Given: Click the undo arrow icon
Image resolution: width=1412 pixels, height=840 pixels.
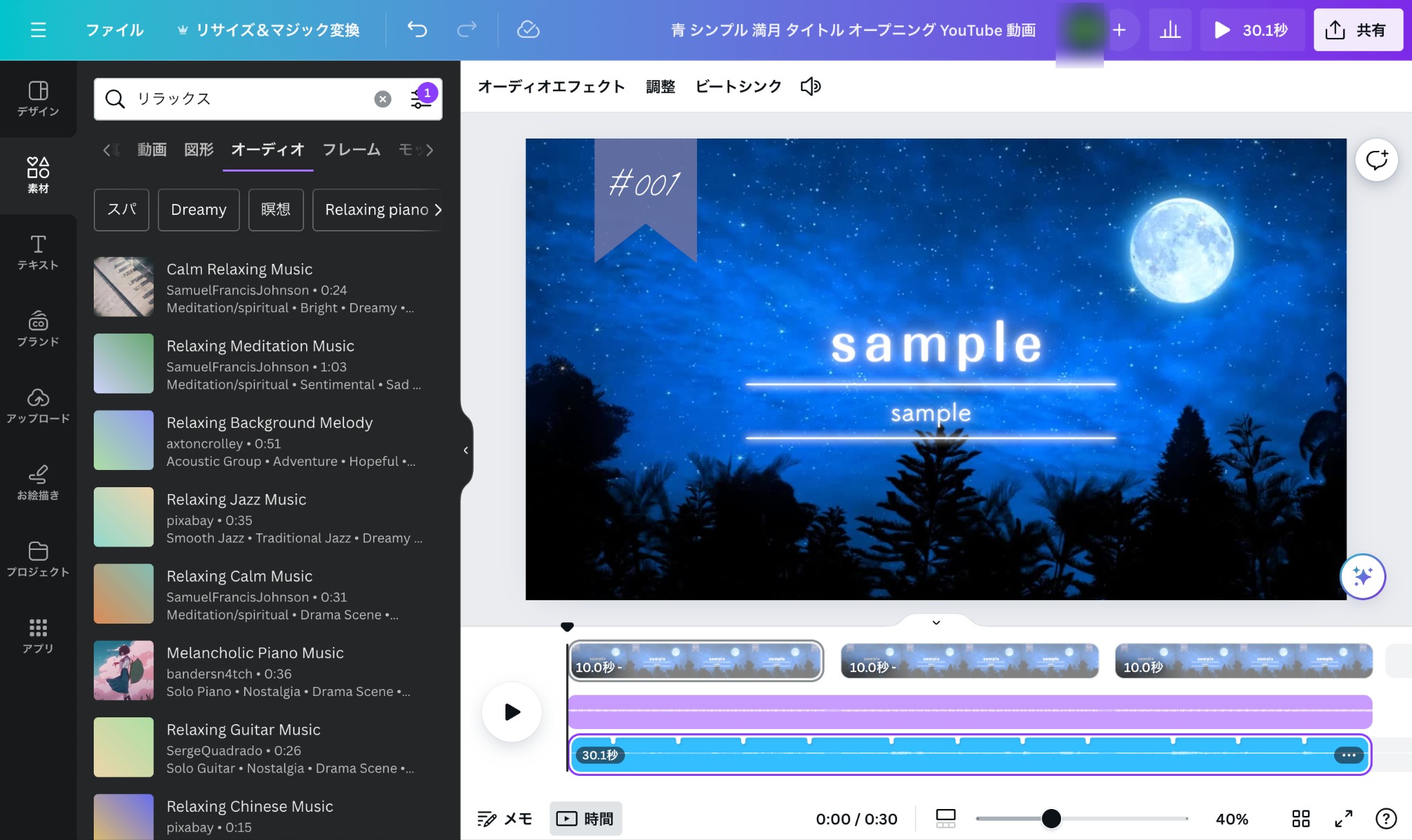Looking at the screenshot, I should [x=417, y=30].
